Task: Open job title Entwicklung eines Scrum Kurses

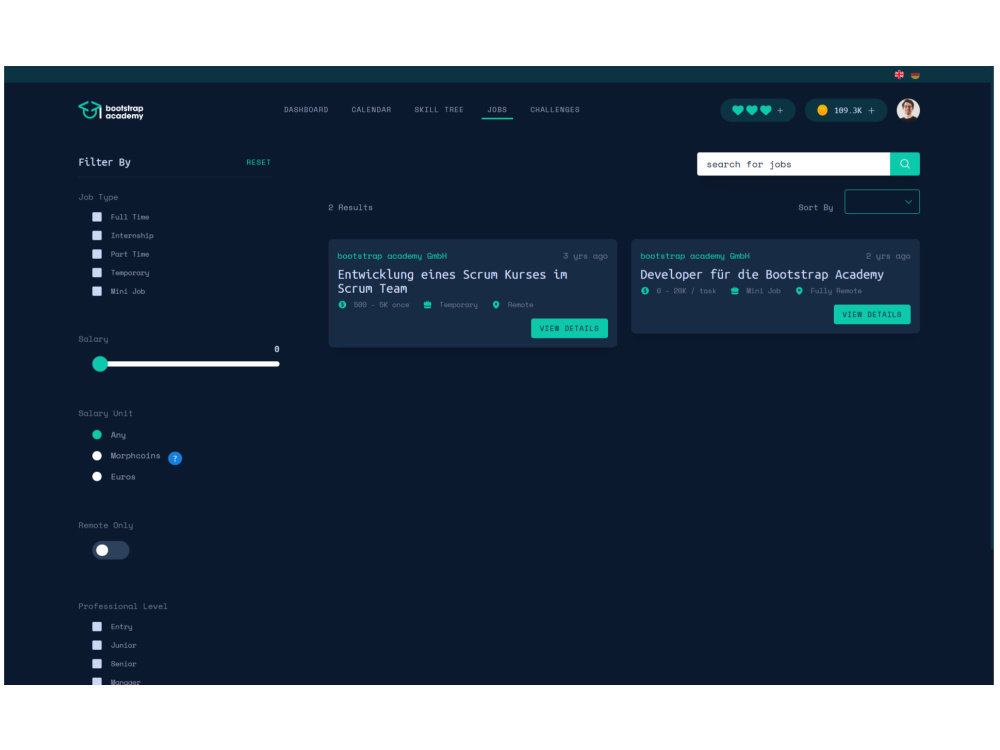Action: [453, 281]
